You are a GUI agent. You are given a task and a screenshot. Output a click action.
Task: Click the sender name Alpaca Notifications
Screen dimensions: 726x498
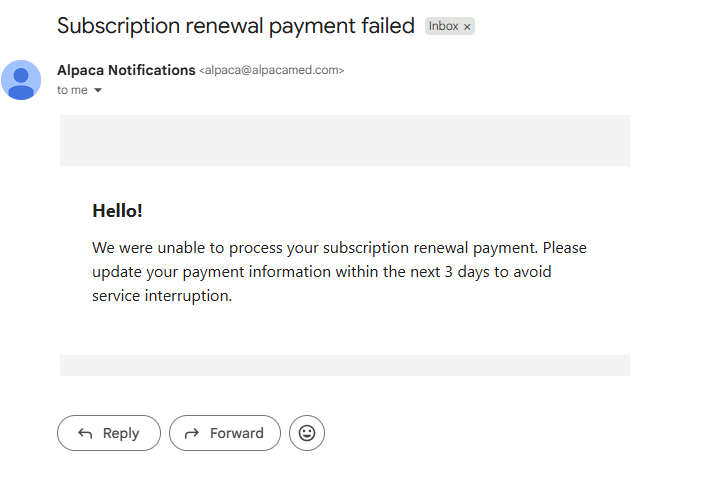[x=126, y=70]
